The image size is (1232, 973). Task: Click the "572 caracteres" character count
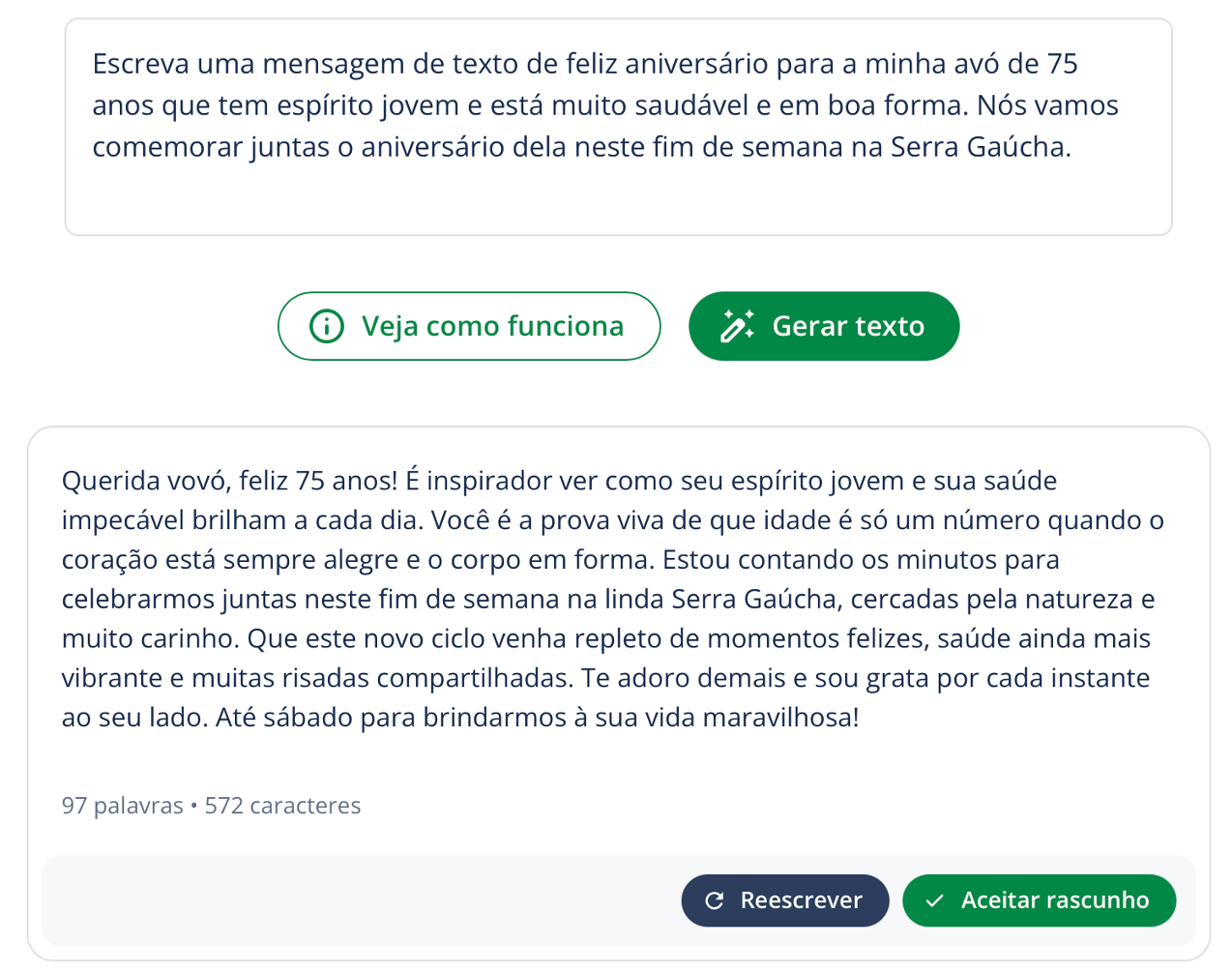tap(282, 806)
